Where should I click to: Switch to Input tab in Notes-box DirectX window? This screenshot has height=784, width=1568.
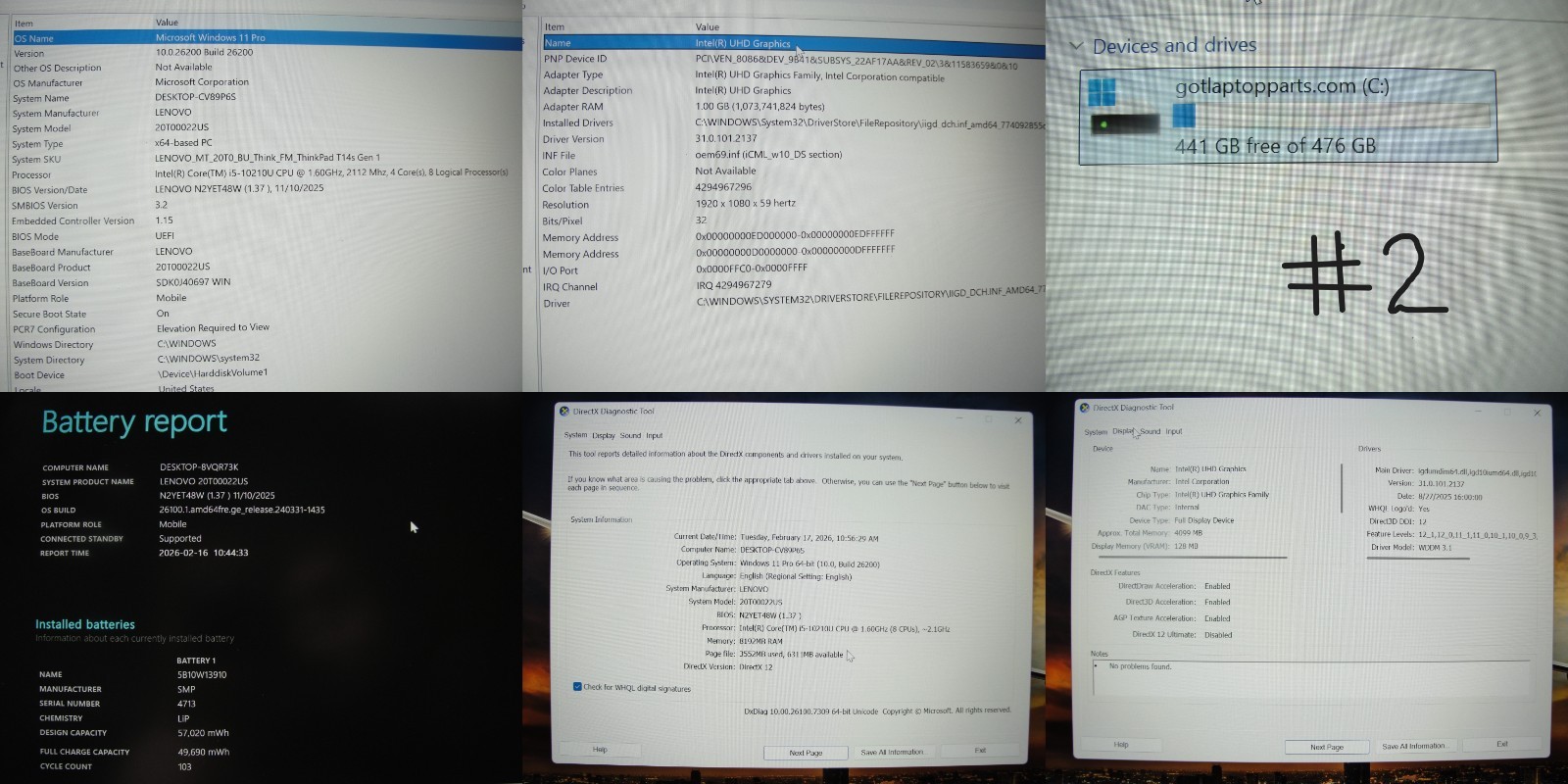coord(1174,431)
